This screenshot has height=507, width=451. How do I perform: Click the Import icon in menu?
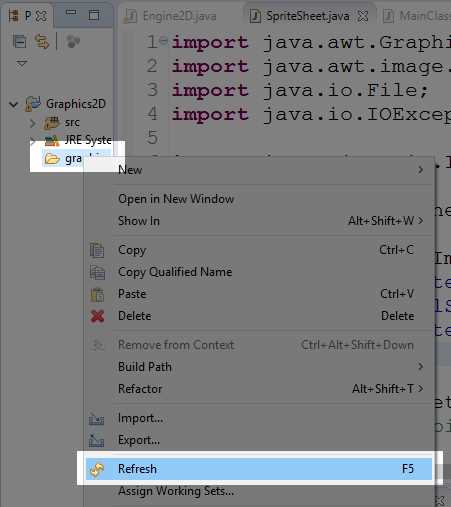click(x=97, y=419)
